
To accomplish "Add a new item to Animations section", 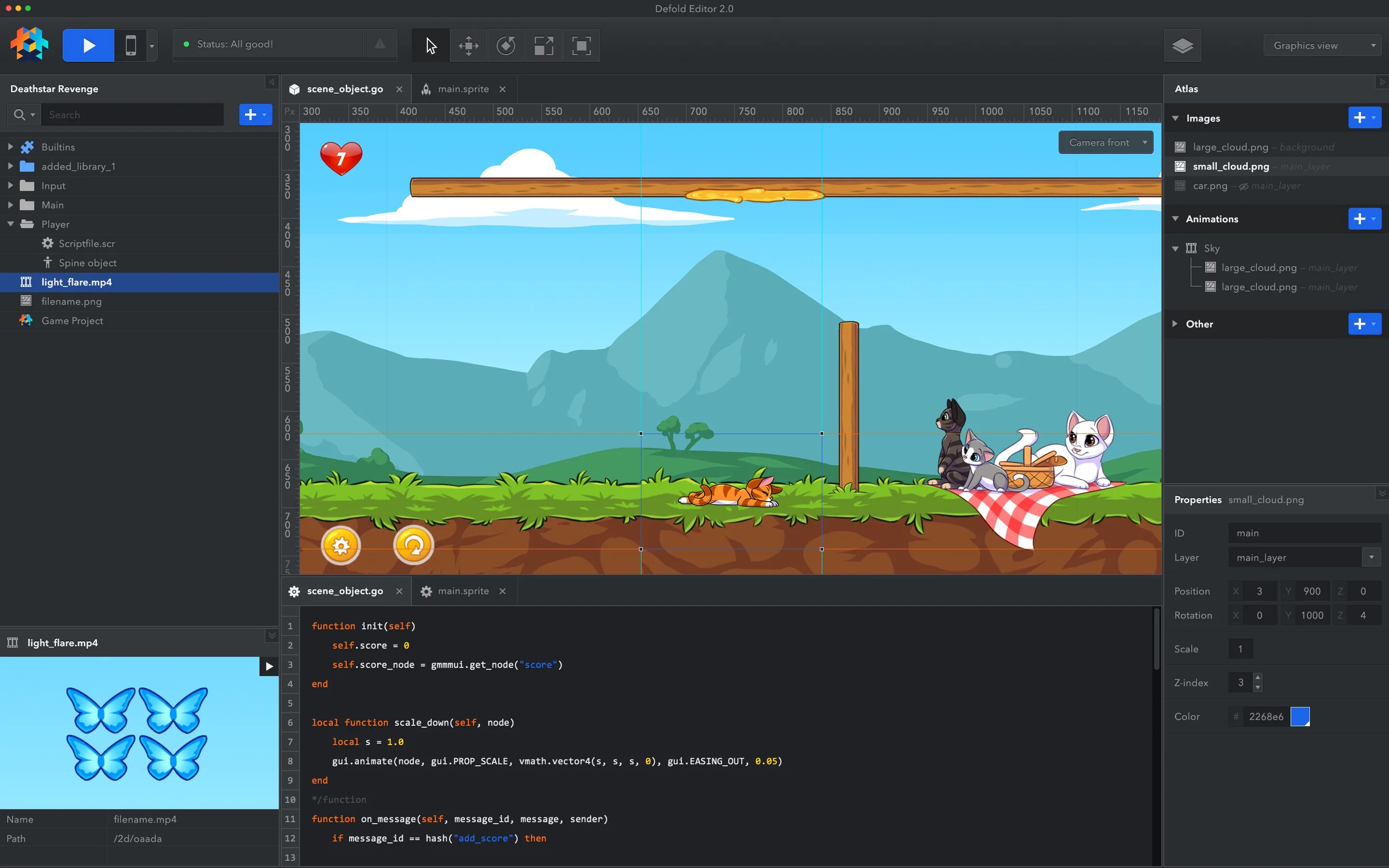I will click(x=1360, y=219).
